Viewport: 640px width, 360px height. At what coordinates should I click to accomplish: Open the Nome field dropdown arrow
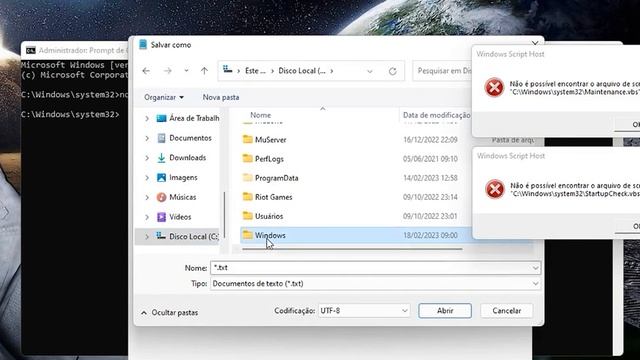[535, 268]
